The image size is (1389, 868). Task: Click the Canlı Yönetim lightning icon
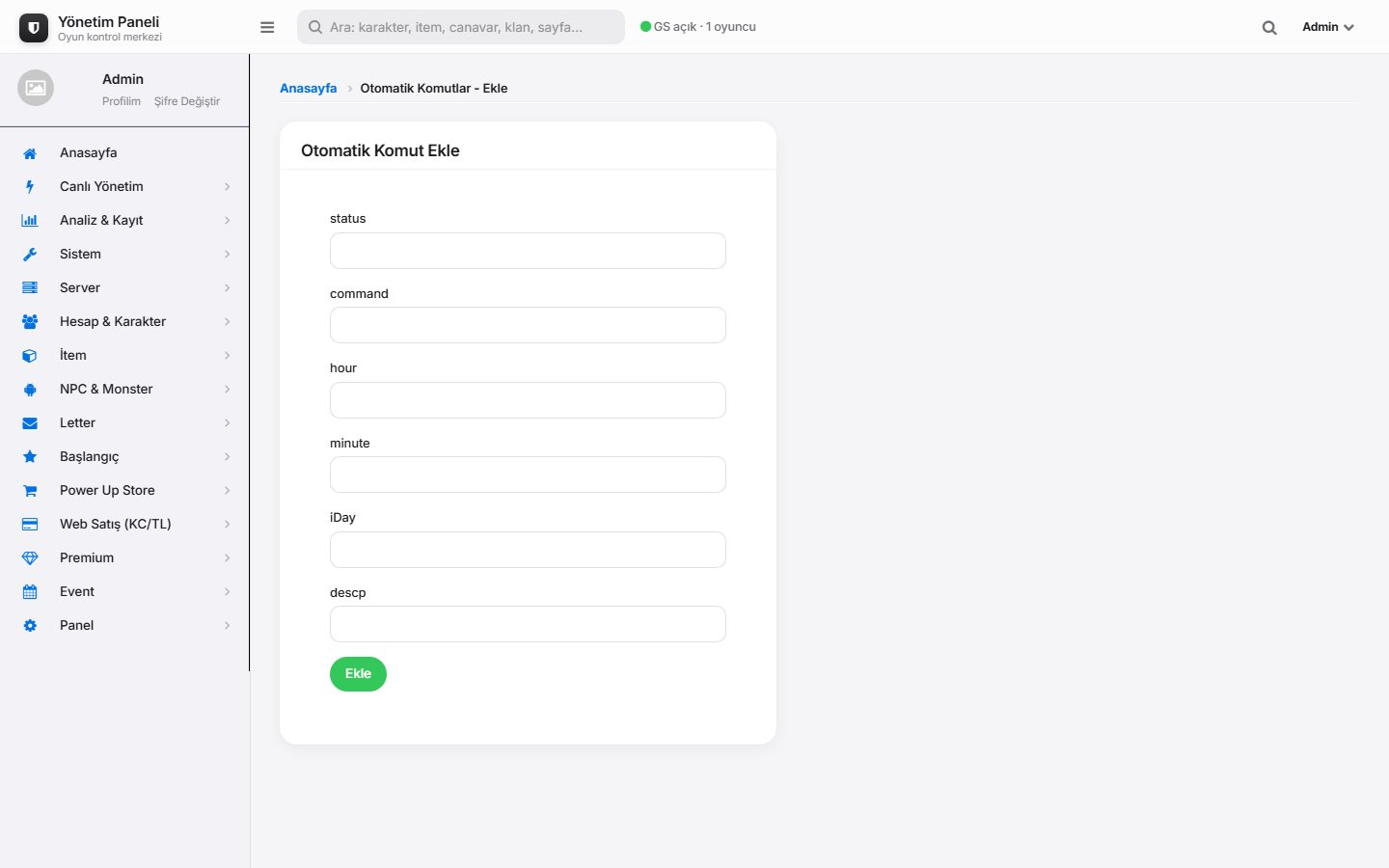pos(30,187)
